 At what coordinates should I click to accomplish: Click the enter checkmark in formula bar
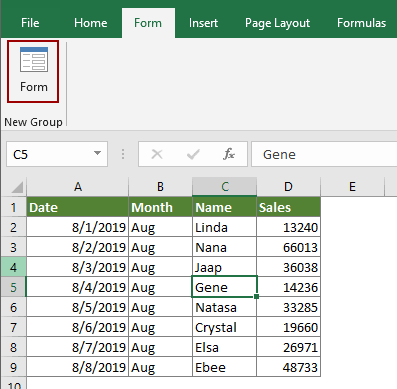193,154
